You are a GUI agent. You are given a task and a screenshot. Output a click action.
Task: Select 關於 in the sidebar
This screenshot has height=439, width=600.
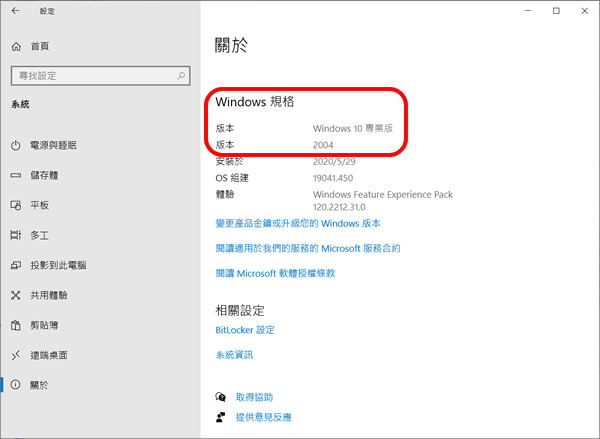(39, 385)
